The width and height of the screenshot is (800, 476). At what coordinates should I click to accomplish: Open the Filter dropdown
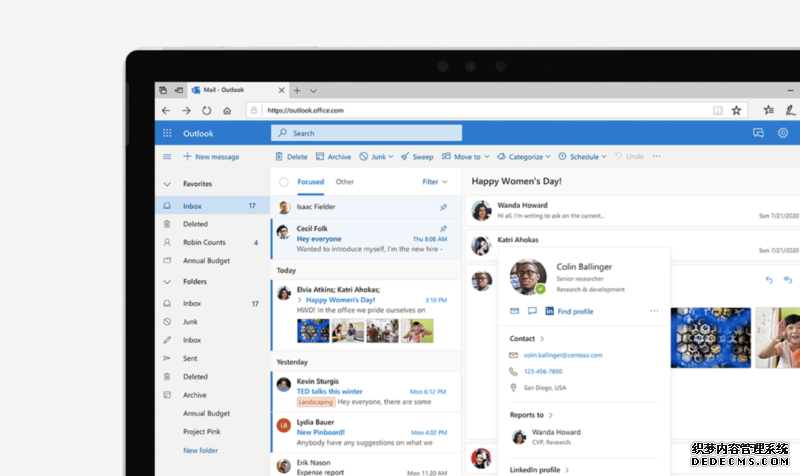[x=435, y=182]
